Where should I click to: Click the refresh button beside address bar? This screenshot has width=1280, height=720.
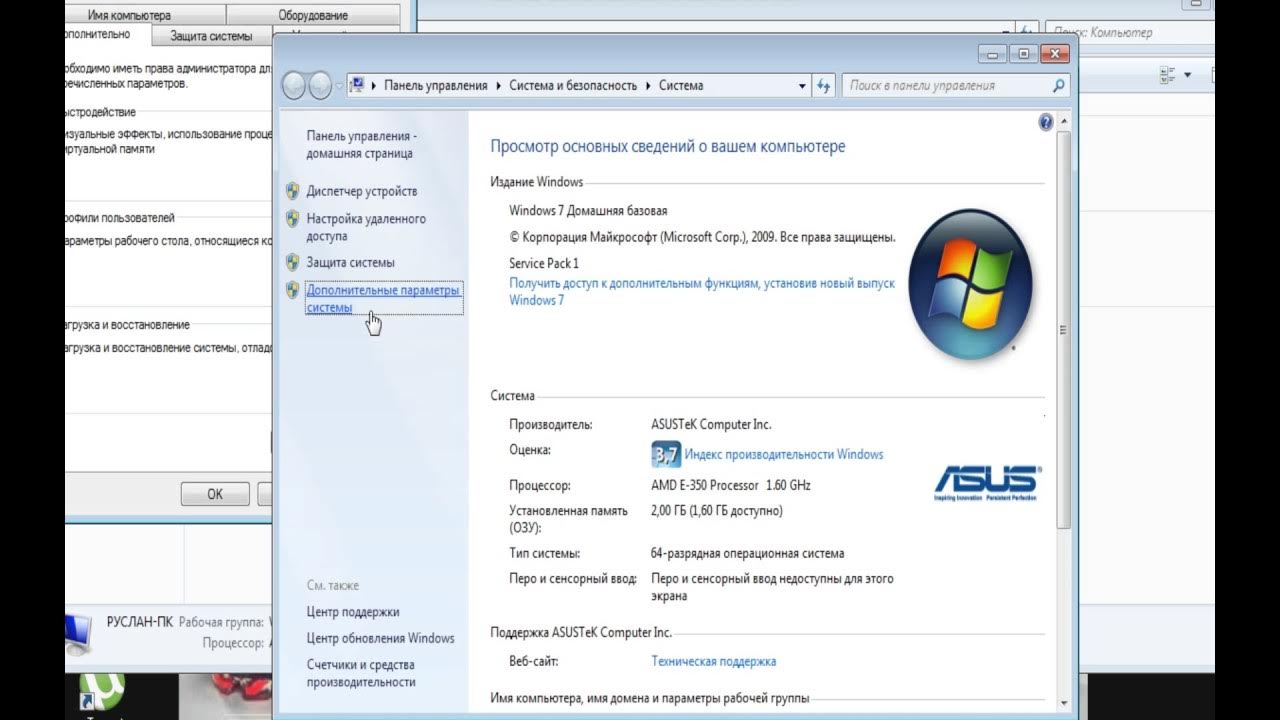(824, 86)
